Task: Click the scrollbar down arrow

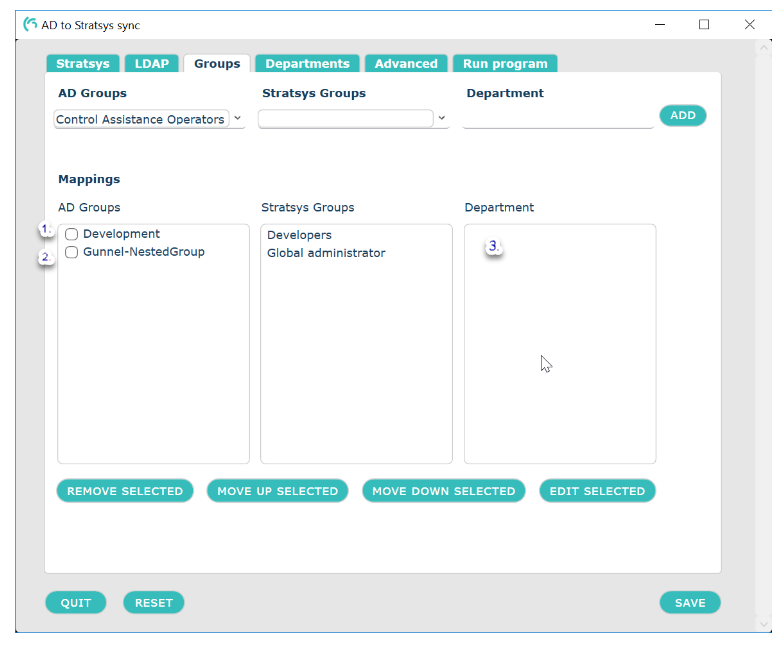Action: tap(764, 624)
